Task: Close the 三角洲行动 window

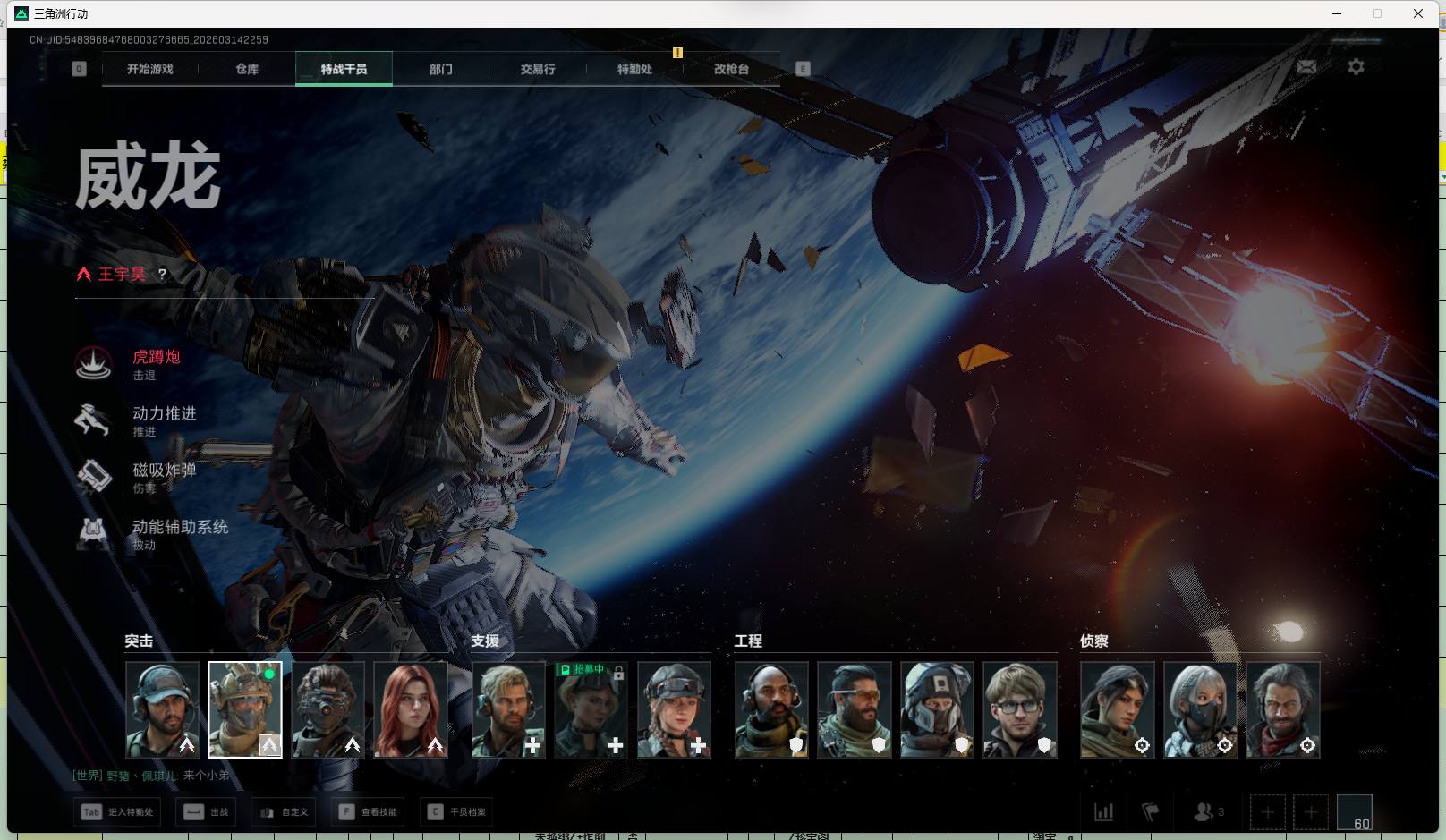Action: tap(1418, 13)
